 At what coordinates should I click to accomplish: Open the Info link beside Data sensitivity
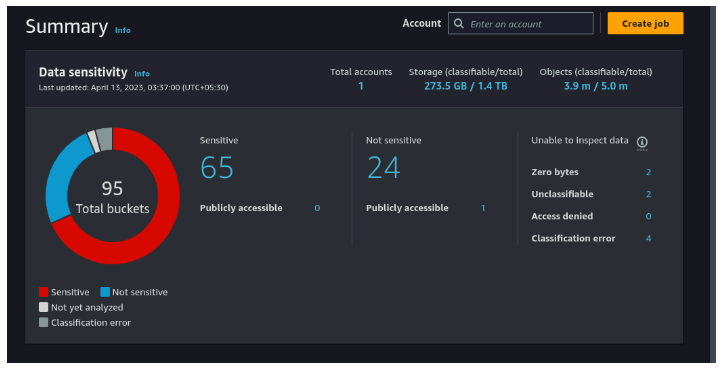coord(142,74)
